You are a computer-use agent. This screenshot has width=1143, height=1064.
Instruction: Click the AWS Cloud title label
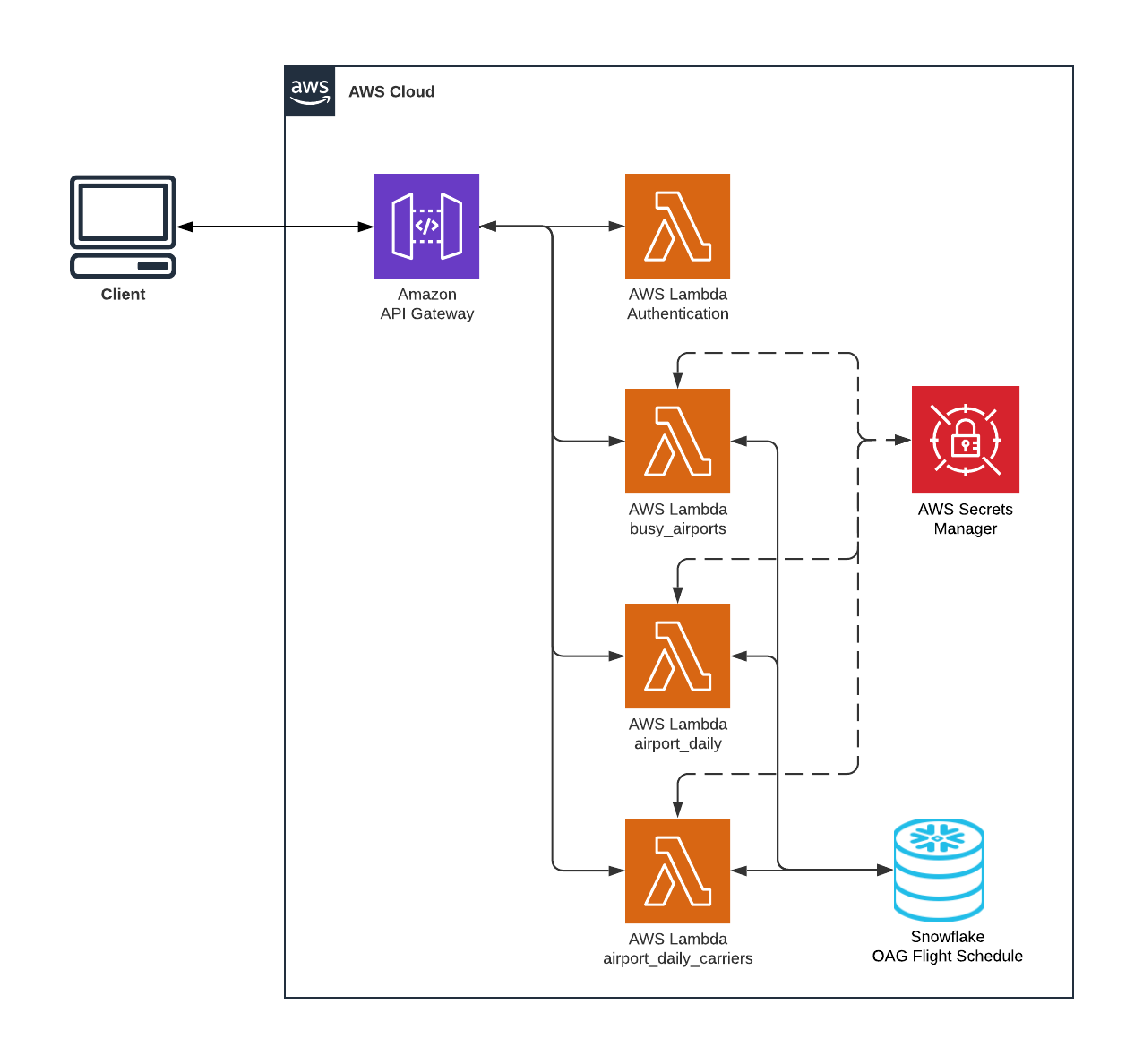391,91
